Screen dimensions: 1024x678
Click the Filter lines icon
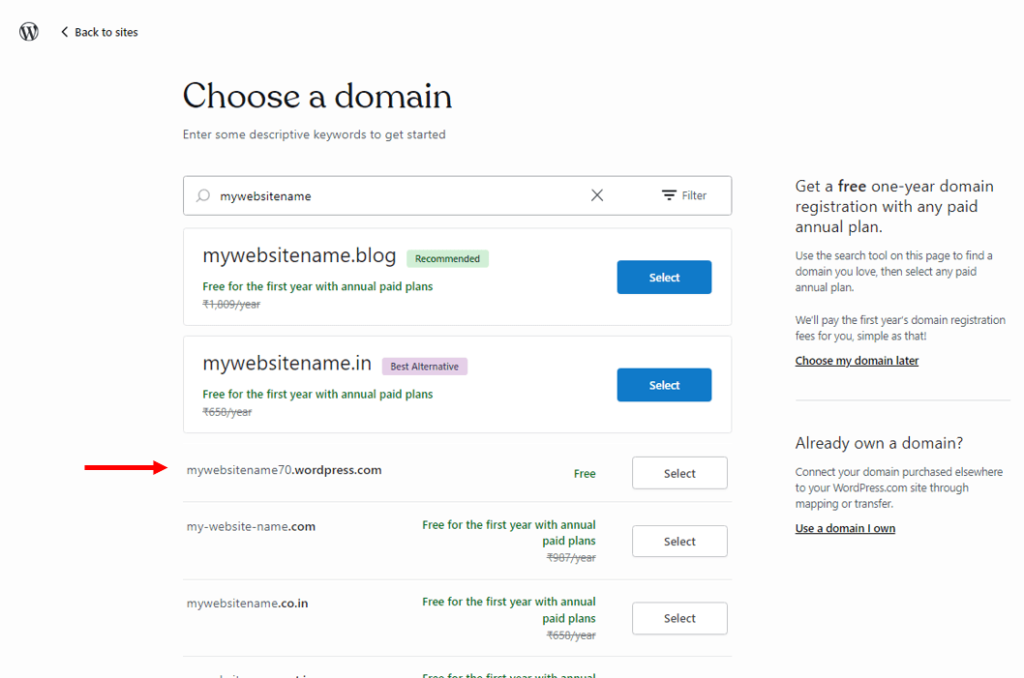pos(669,195)
